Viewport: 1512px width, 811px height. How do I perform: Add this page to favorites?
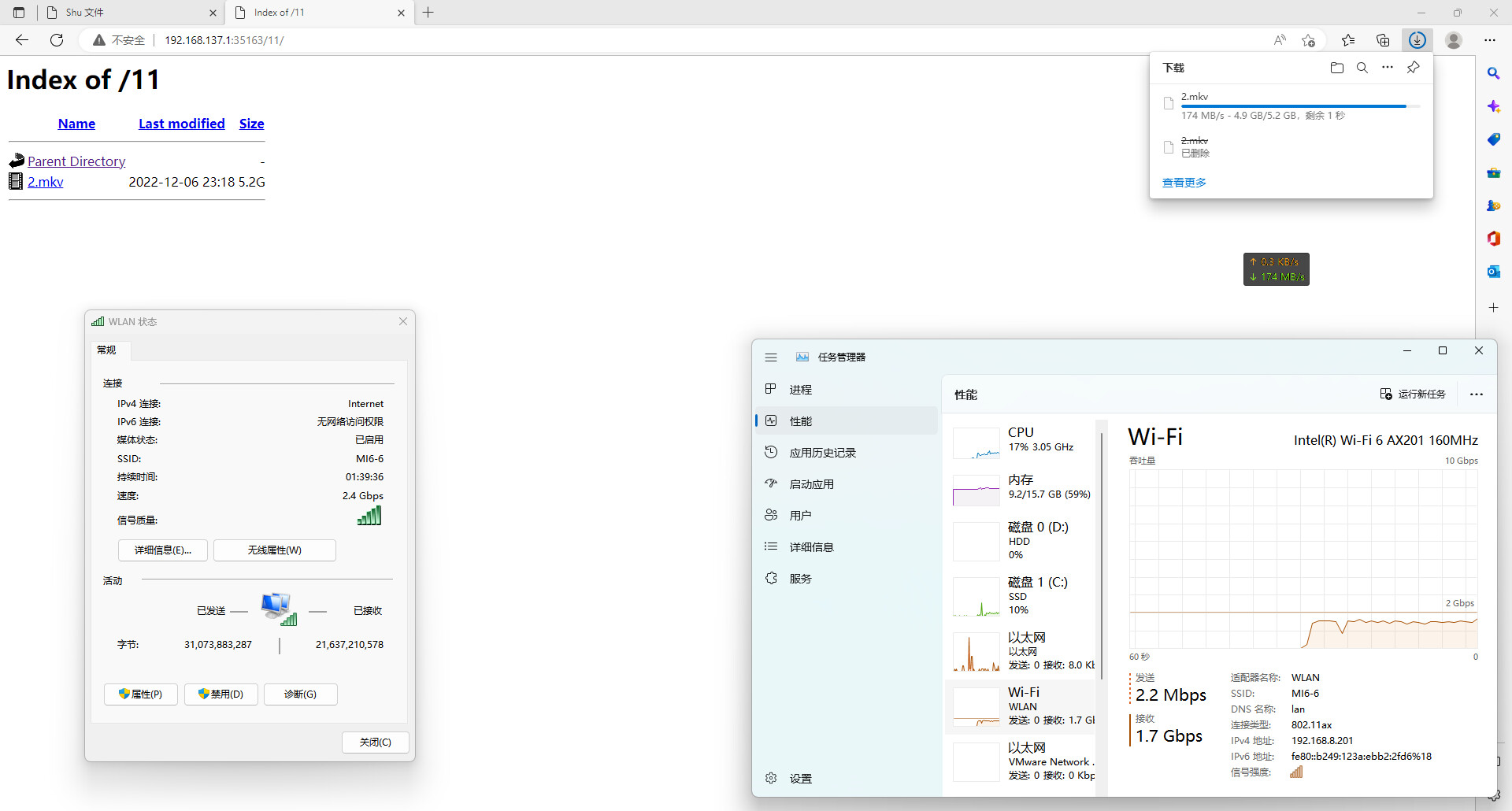(1309, 40)
